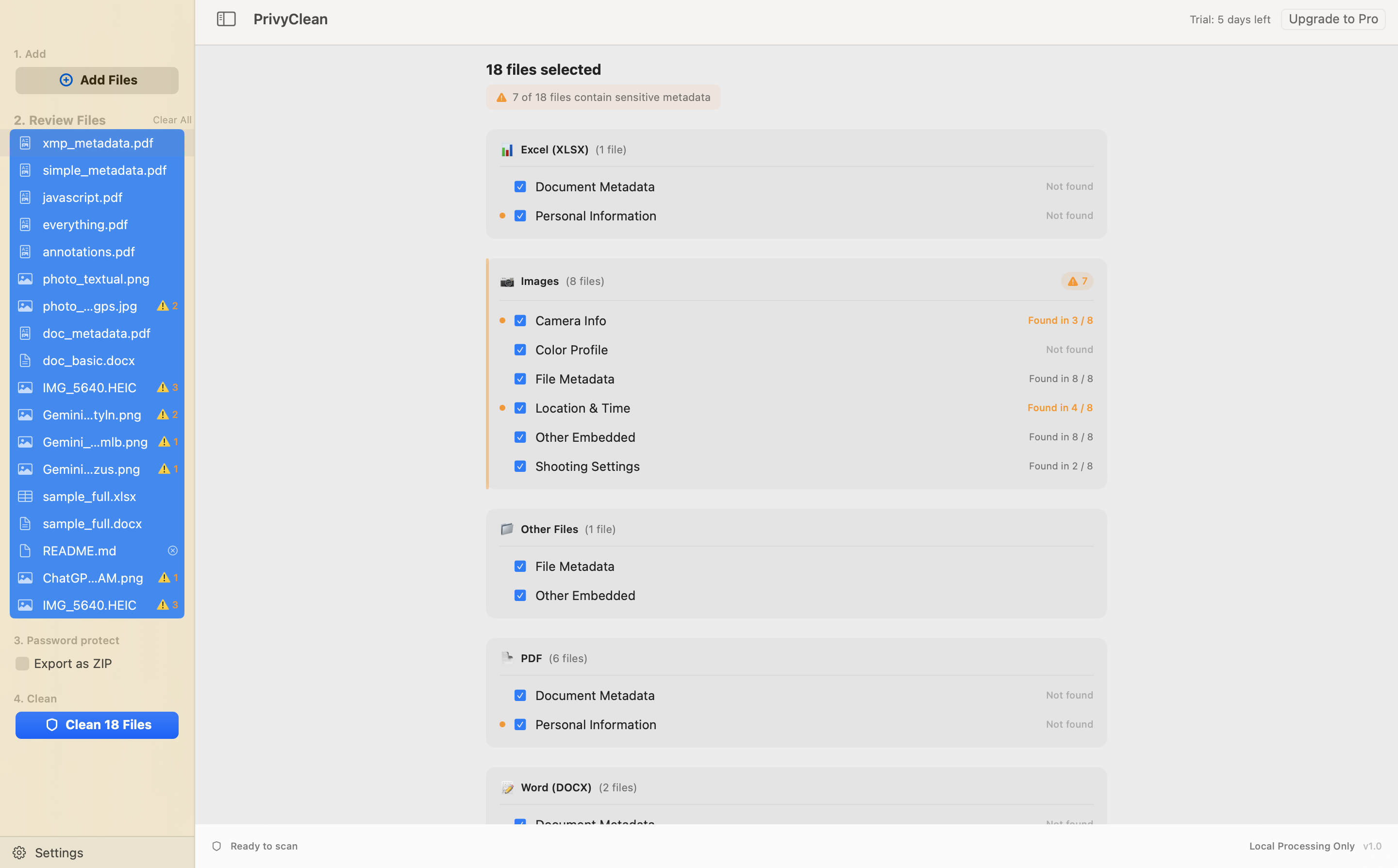Click the image file icon beside photo_textual.png
Image resolution: width=1398 pixels, height=868 pixels.
pos(25,279)
